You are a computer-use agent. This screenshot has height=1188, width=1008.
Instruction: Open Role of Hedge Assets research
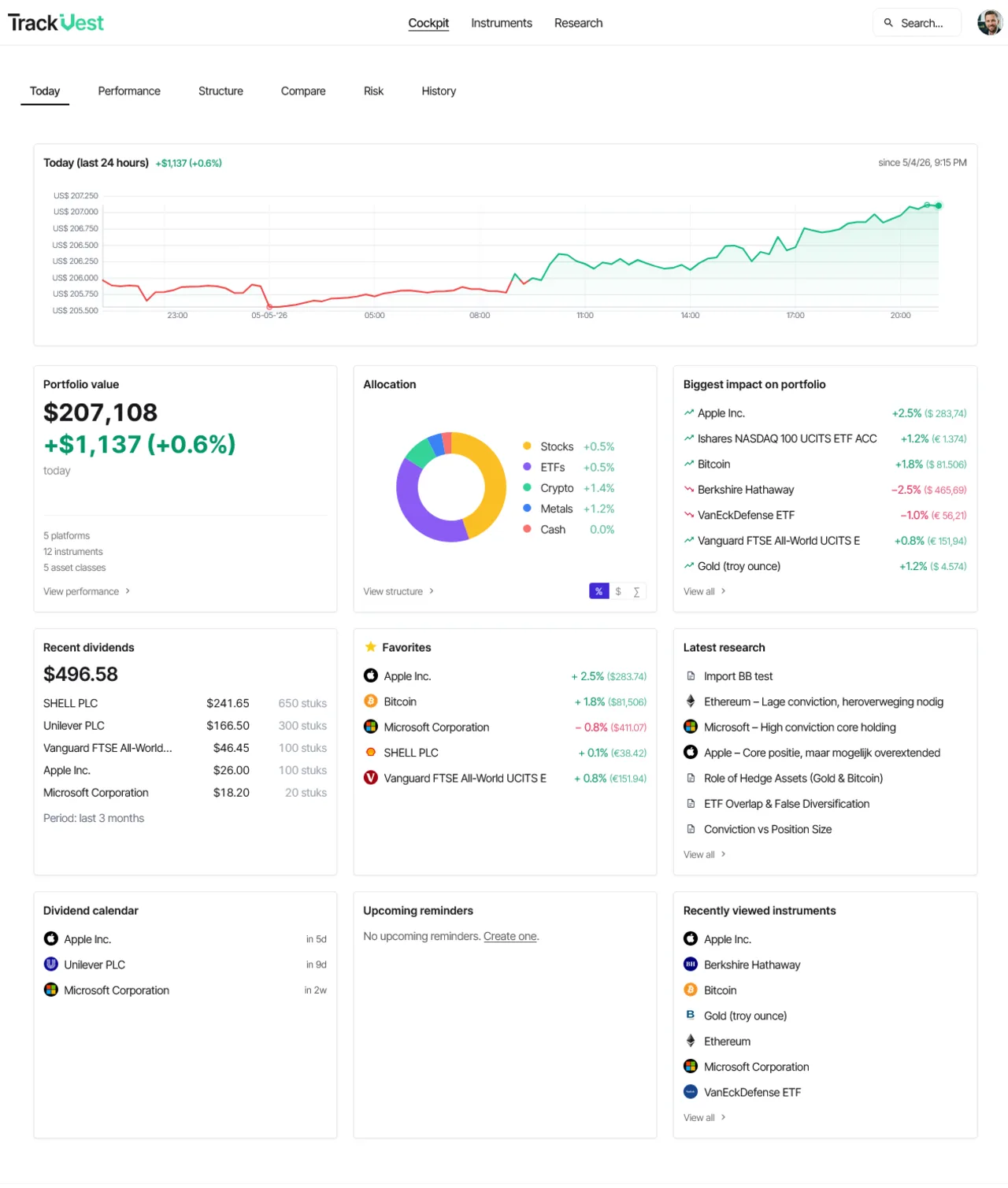pos(793,778)
